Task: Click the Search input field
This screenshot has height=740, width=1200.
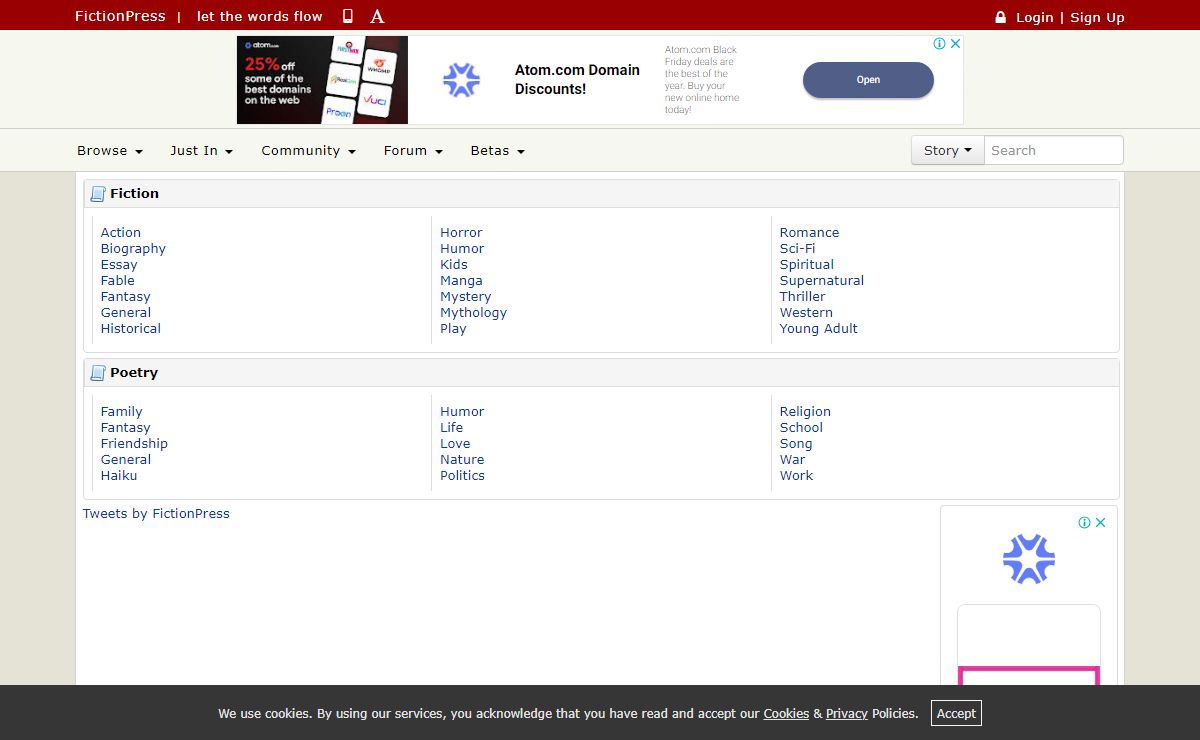Action: click(x=1053, y=151)
